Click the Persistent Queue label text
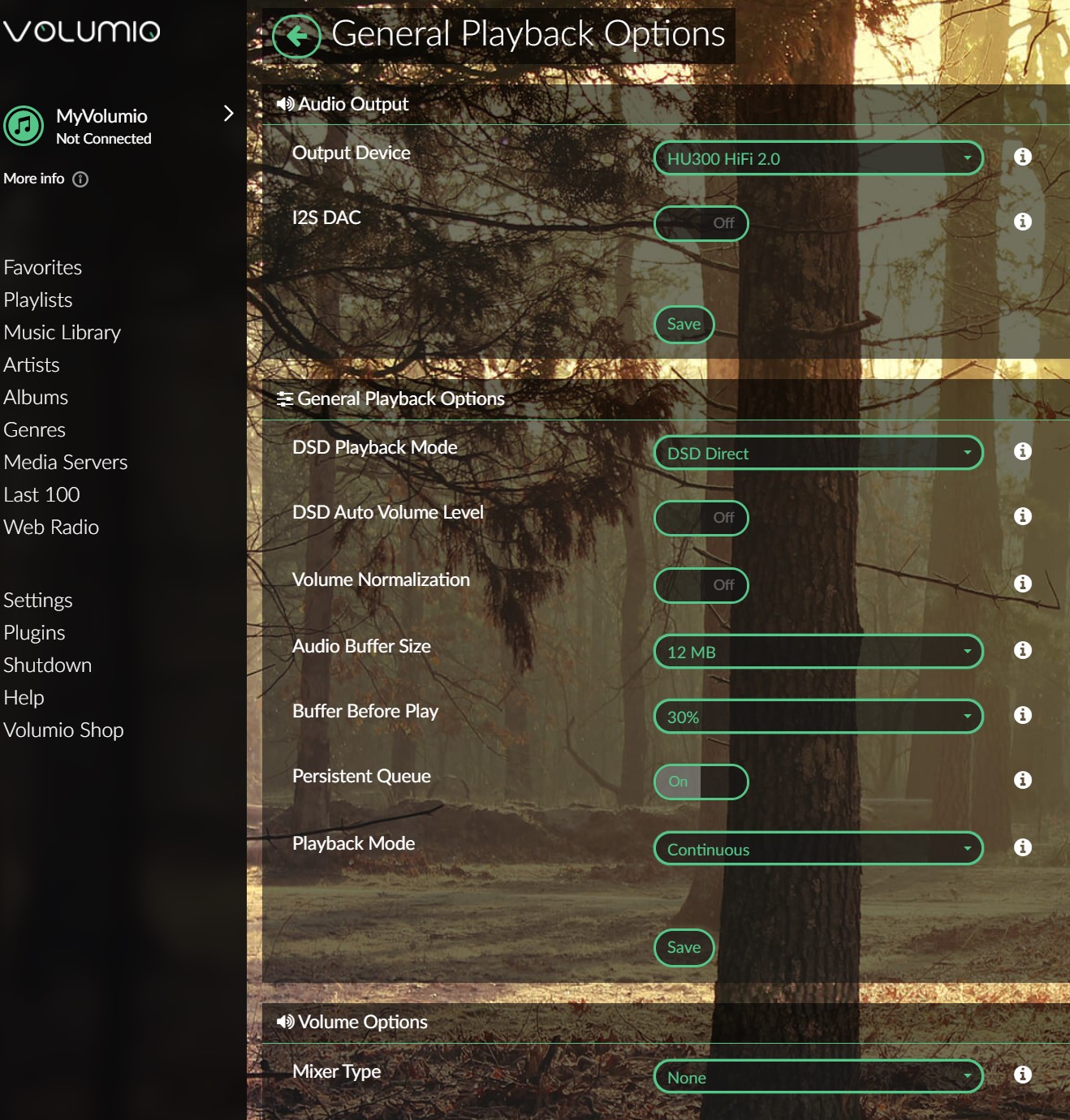Screen dimensions: 1070x1120 (361, 776)
